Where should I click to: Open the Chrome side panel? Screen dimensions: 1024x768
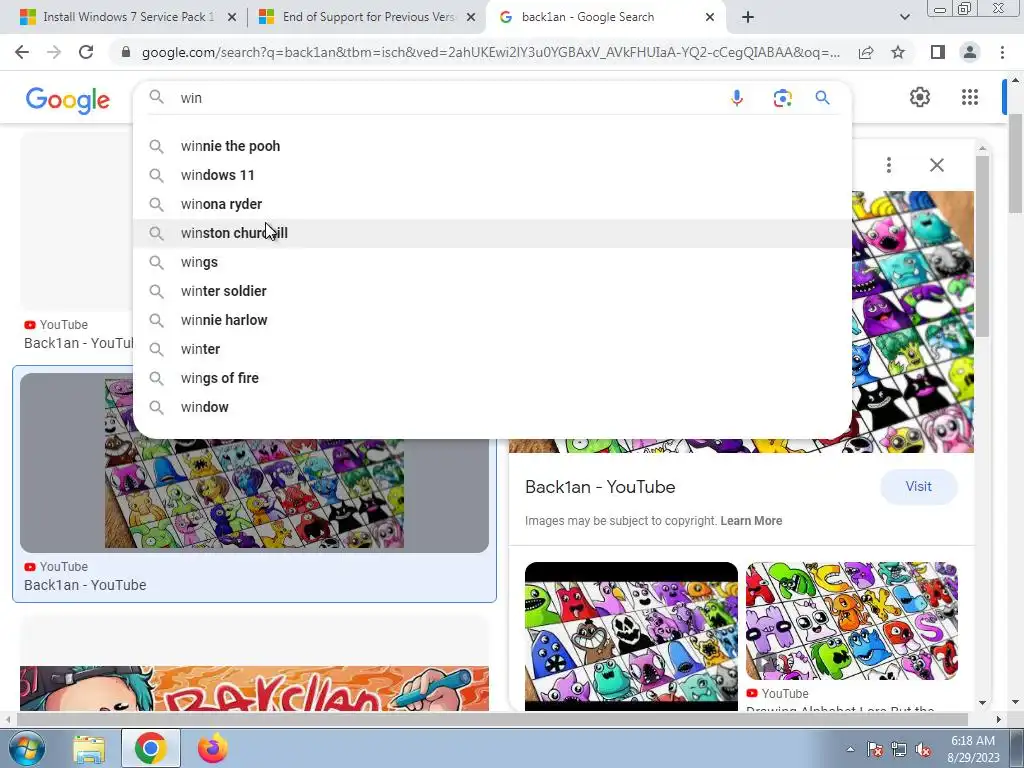(938, 52)
